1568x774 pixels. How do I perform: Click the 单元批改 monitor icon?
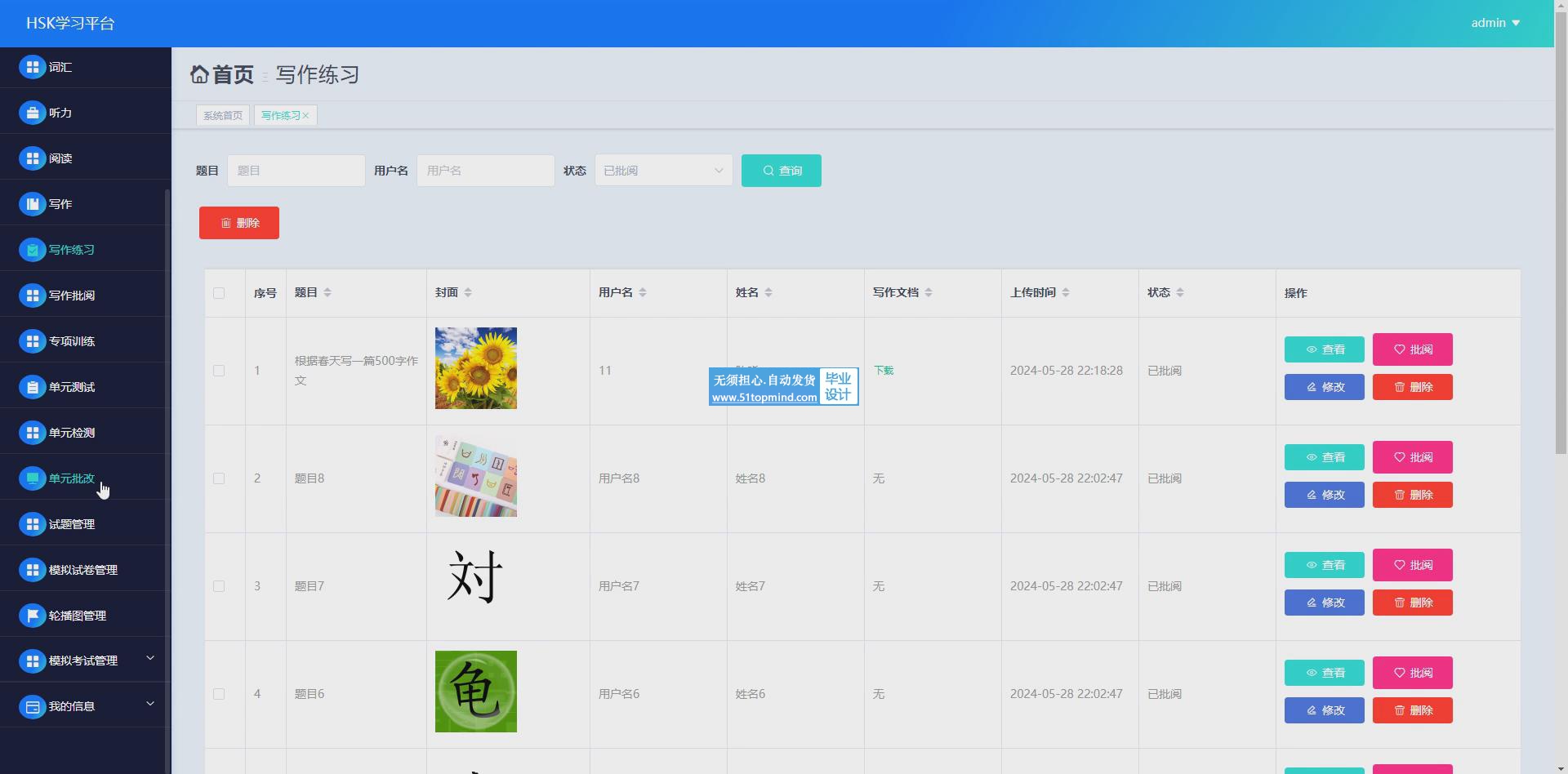[33, 478]
